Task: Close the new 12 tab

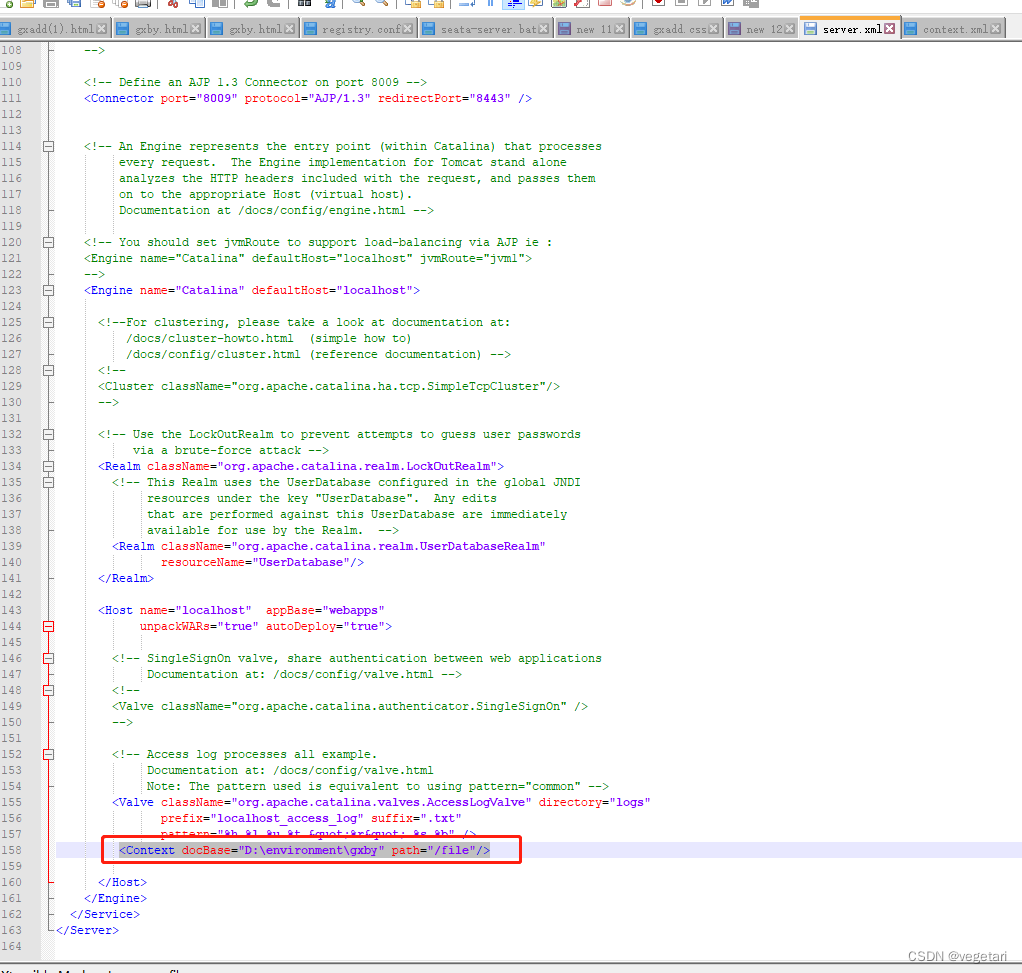Action: coord(789,29)
